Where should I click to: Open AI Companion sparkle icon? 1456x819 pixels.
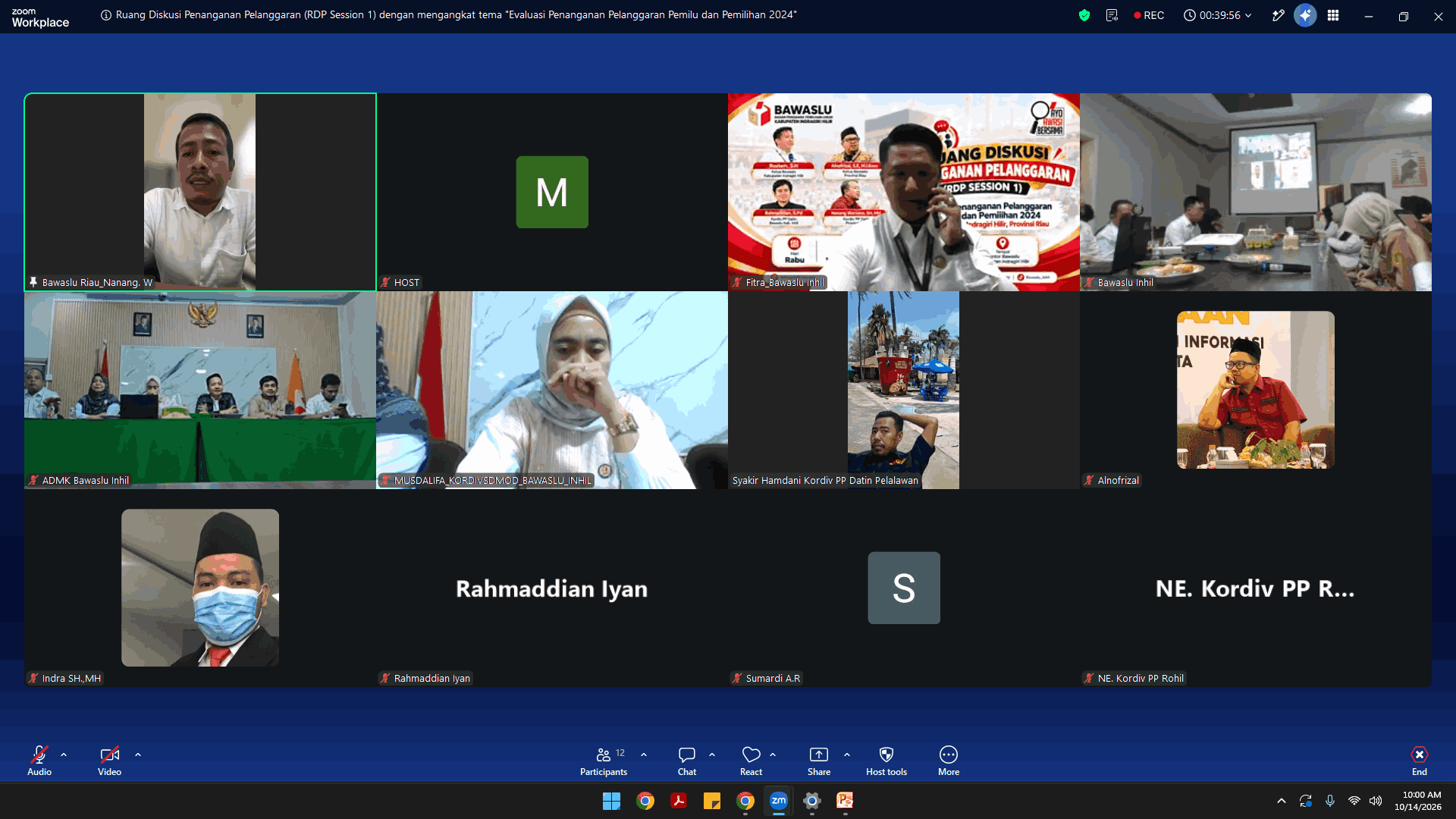[x=1305, y=15]
